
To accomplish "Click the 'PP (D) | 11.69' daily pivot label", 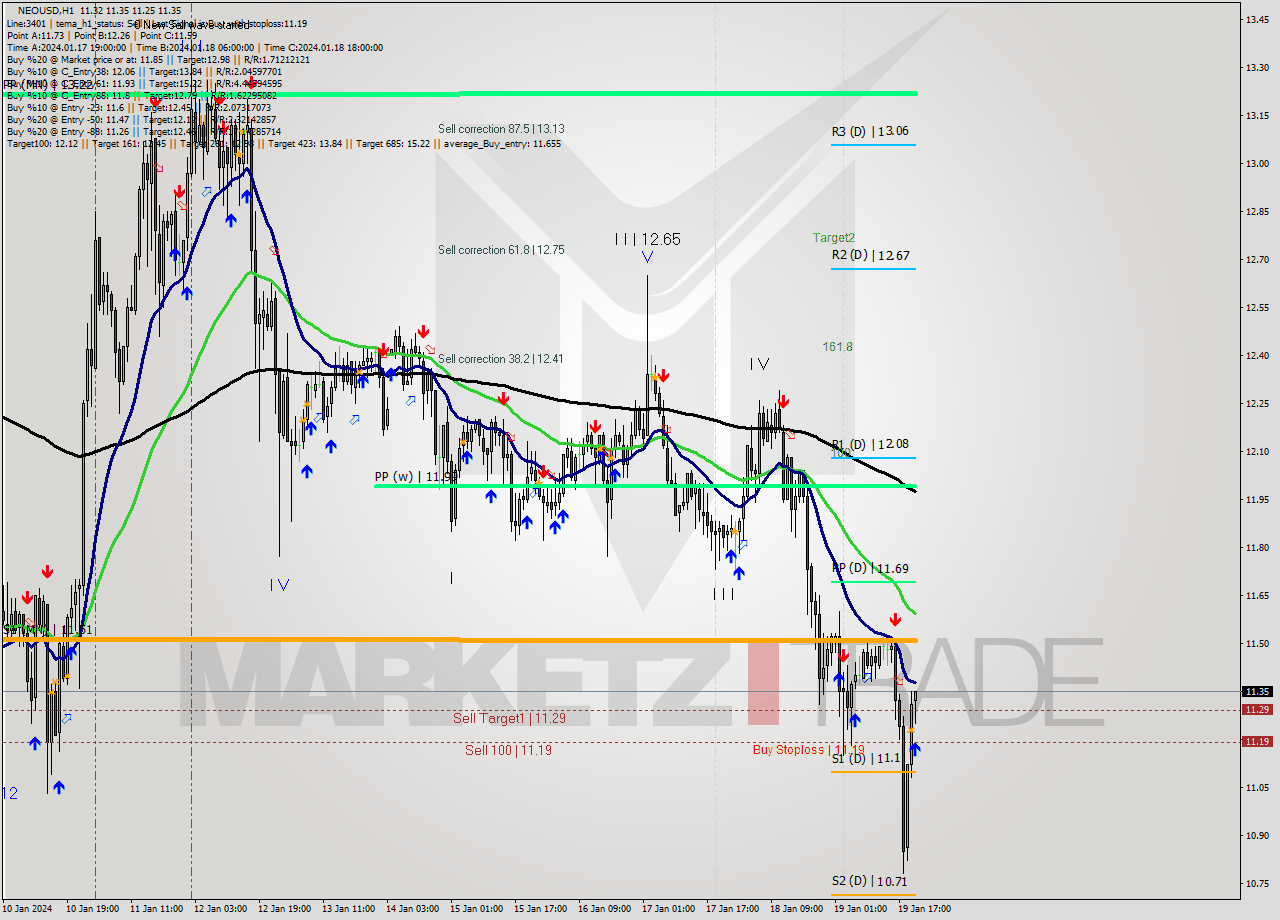I will (x=870, y=568).
